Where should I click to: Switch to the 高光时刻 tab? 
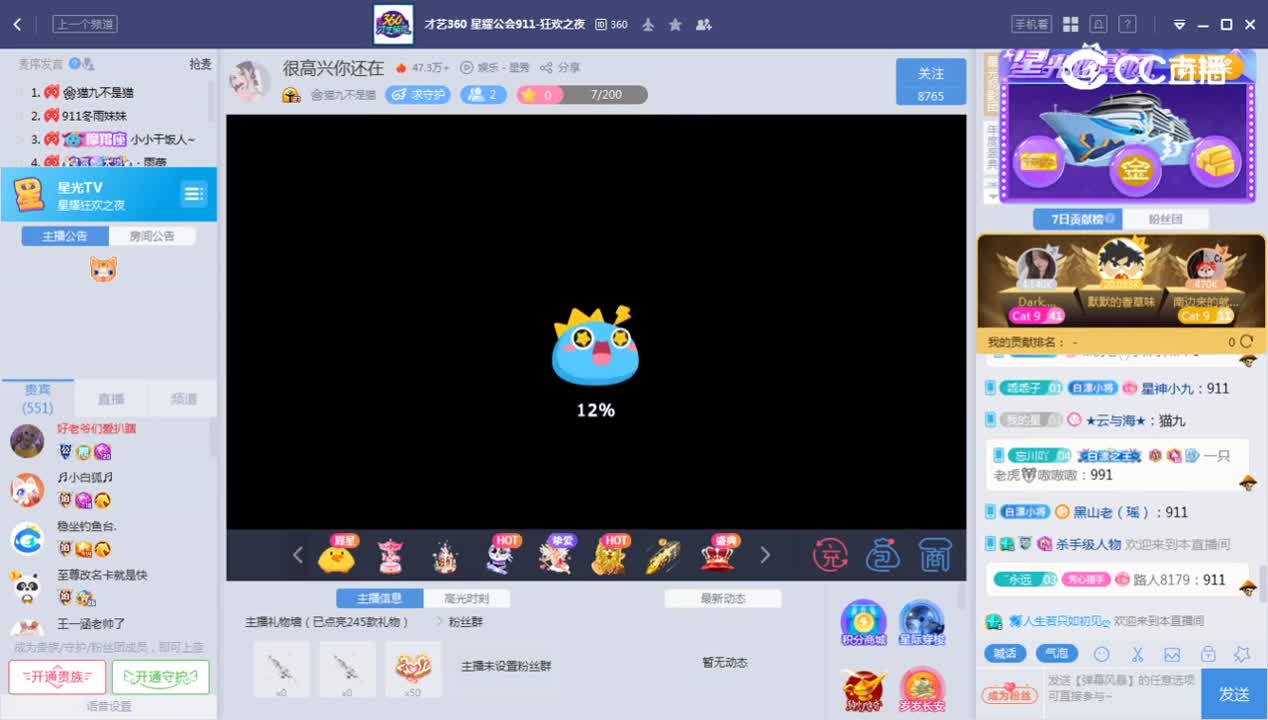click(467, 599)
